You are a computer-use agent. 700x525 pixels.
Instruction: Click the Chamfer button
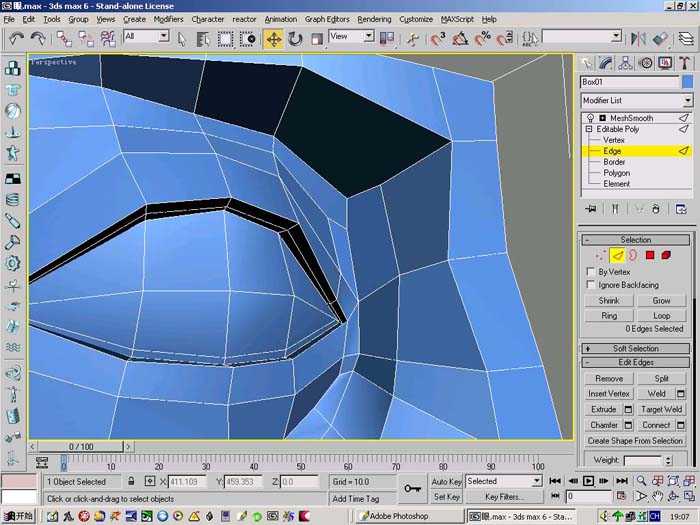pyautogui.click(x=604, y=425)
